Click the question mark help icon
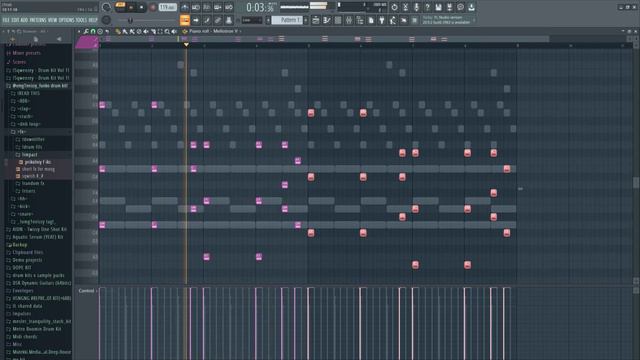 [427, 7]
